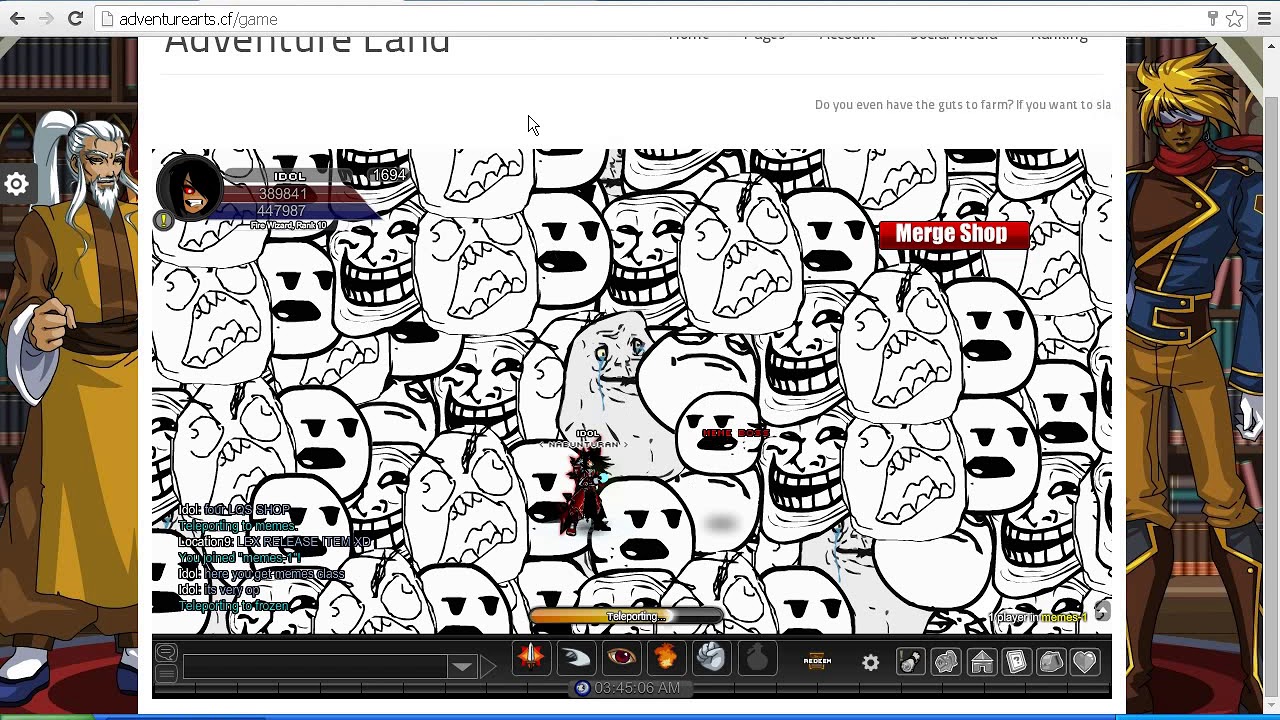Reload the page with the refresh icon
Viewport: 1280px width, 720px height.
[x=75, y=19]
